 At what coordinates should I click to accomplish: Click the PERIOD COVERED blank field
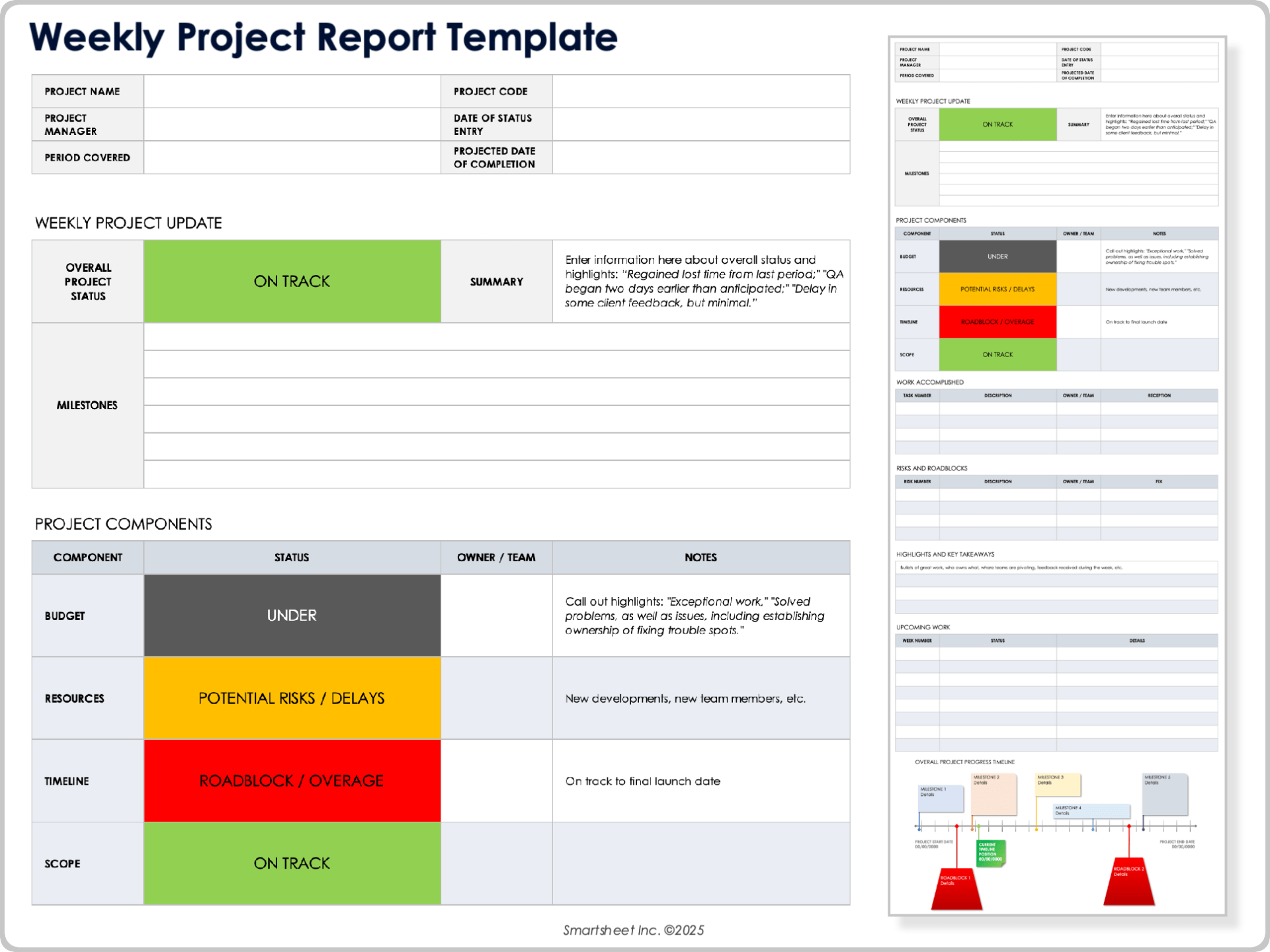[291, 157]
